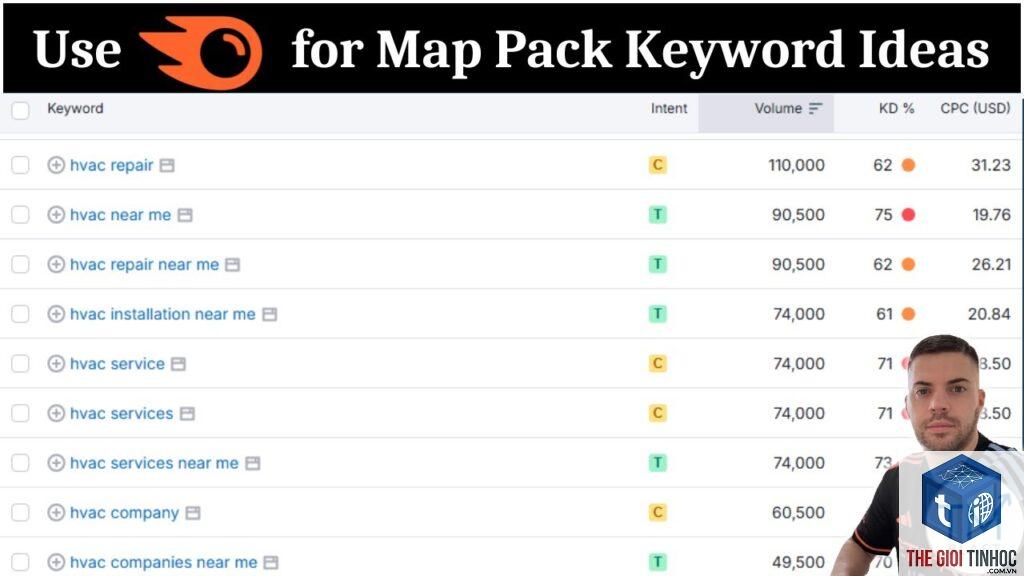The image size is (1024, 576).
Task: Click the plus icon beside hvac service
Action: (56, 364)
